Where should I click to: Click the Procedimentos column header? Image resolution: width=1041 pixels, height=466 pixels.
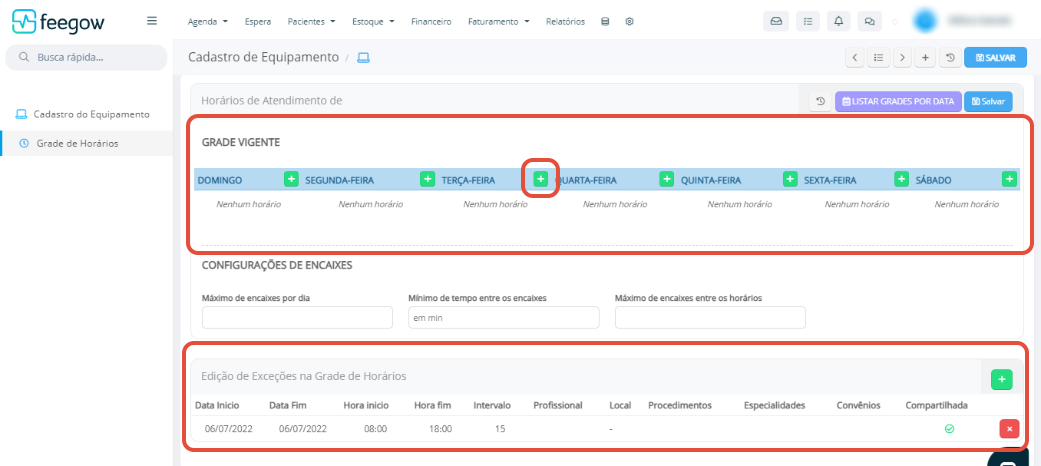(680, 405)
